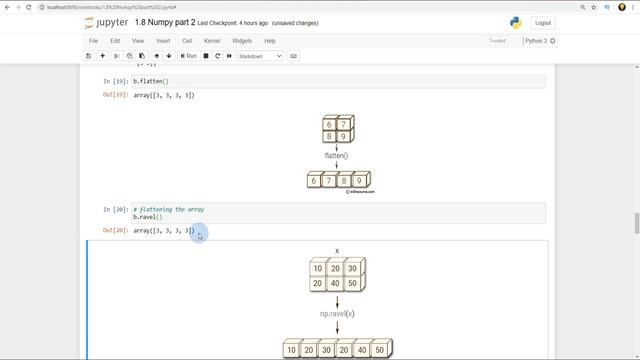Open the command palette keyboard icon
The width and height of the screenshot is (640, 360).
pyautogui.click(x=293, y=56)
